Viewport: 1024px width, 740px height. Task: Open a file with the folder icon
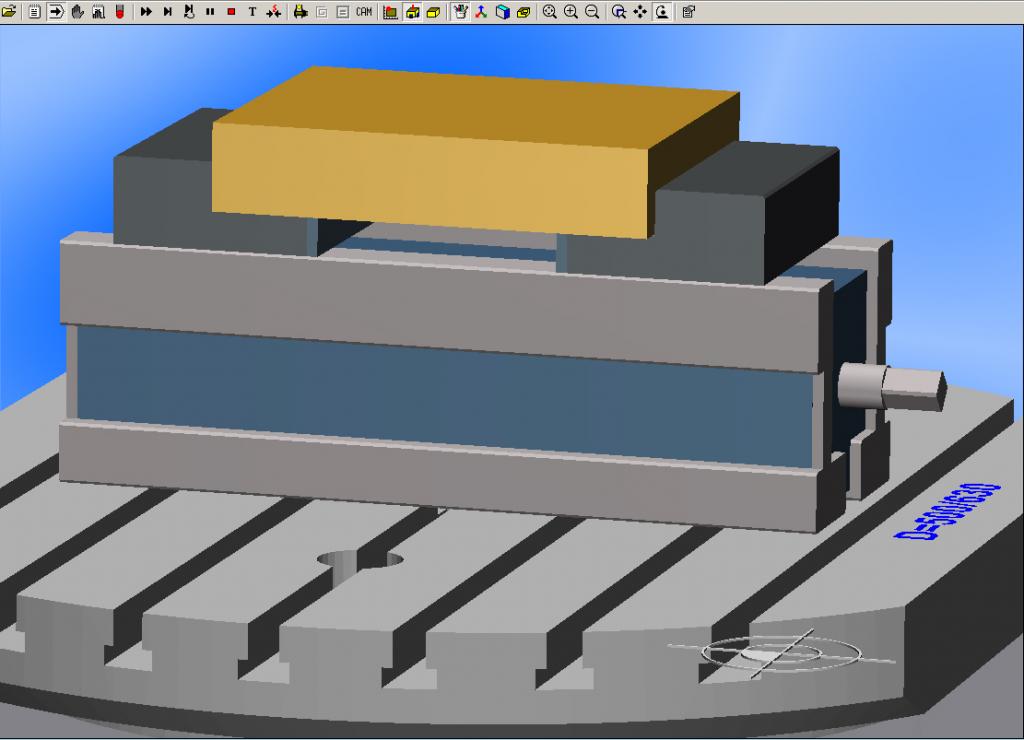(9, 12)
